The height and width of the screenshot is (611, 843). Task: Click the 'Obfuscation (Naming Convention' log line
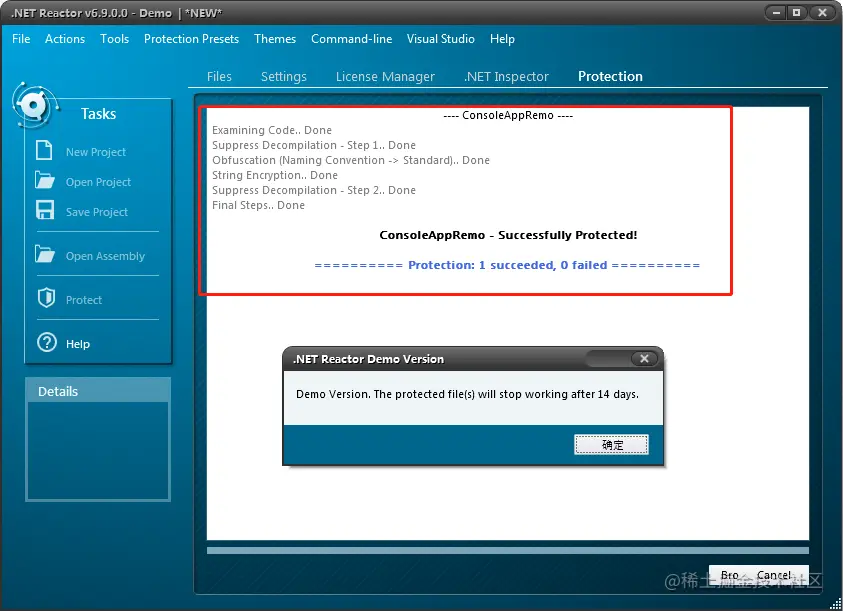pyautogui.click(x=351, y=160)
